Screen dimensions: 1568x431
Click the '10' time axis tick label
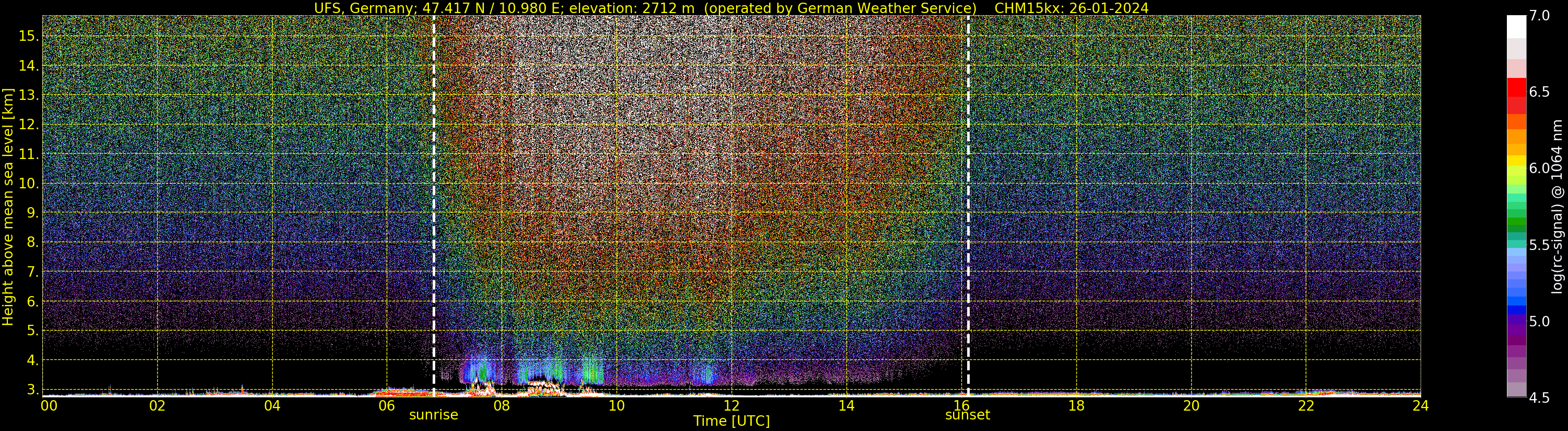click(x=617, y=405)
